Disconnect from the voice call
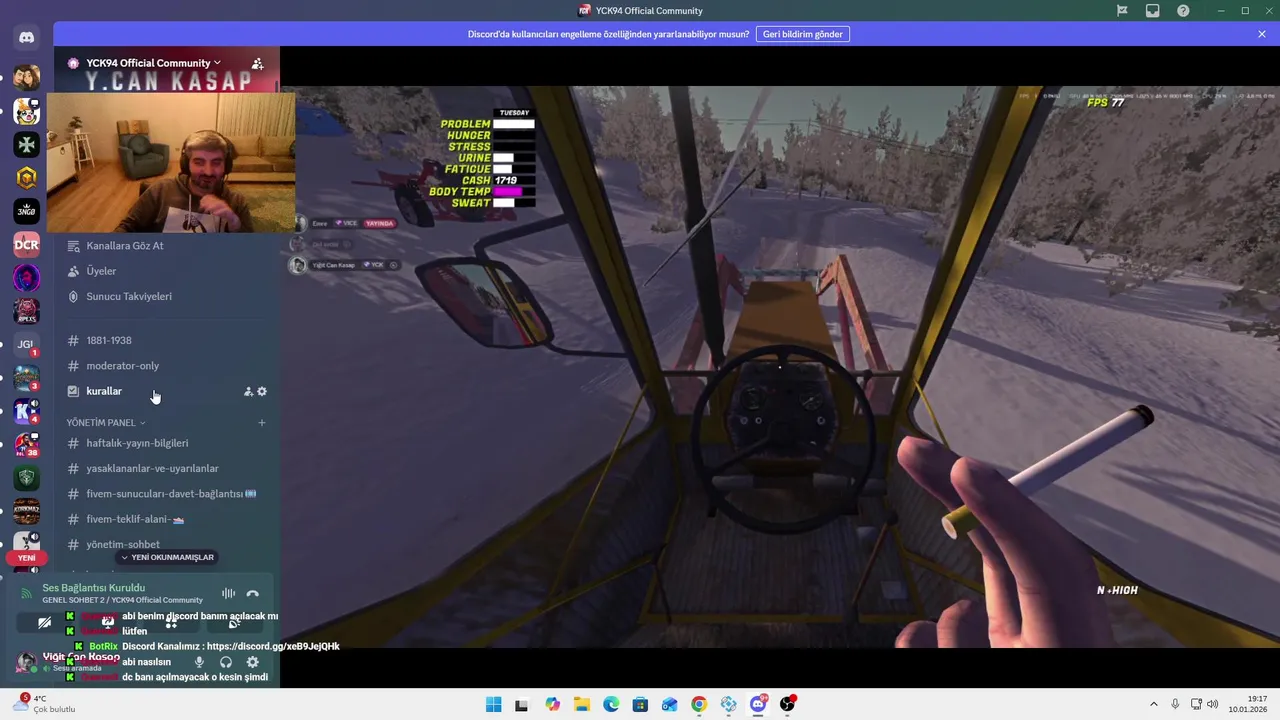Viewport: 1280px width, 720px height. pyautogui.click(x=253, y=594)
